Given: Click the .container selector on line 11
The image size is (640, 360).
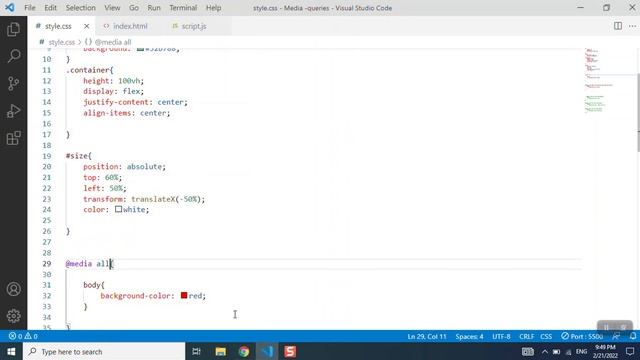Looking at the screenshot, I should pyautogui.click(x=90, y=70).
